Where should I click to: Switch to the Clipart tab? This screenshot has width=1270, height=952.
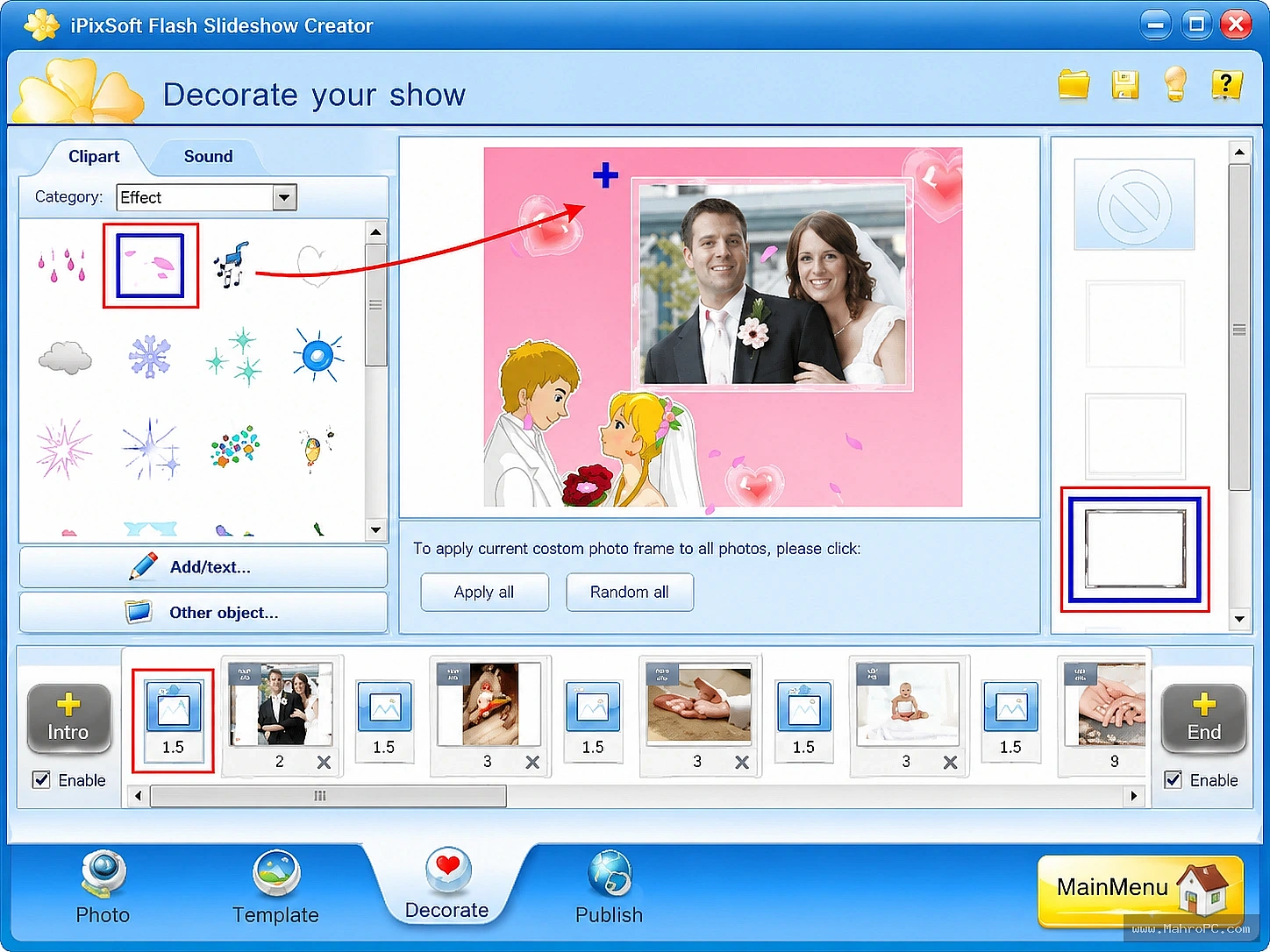tap(94, 157)
